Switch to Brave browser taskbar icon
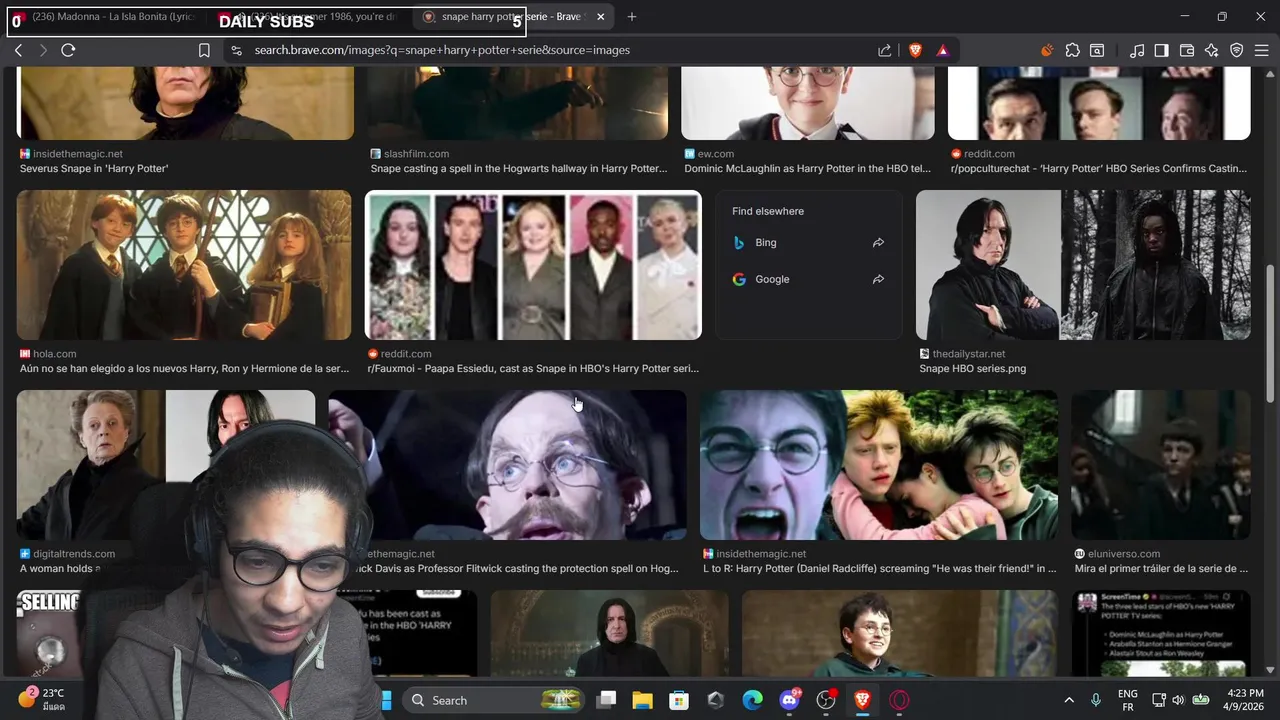 862,700
